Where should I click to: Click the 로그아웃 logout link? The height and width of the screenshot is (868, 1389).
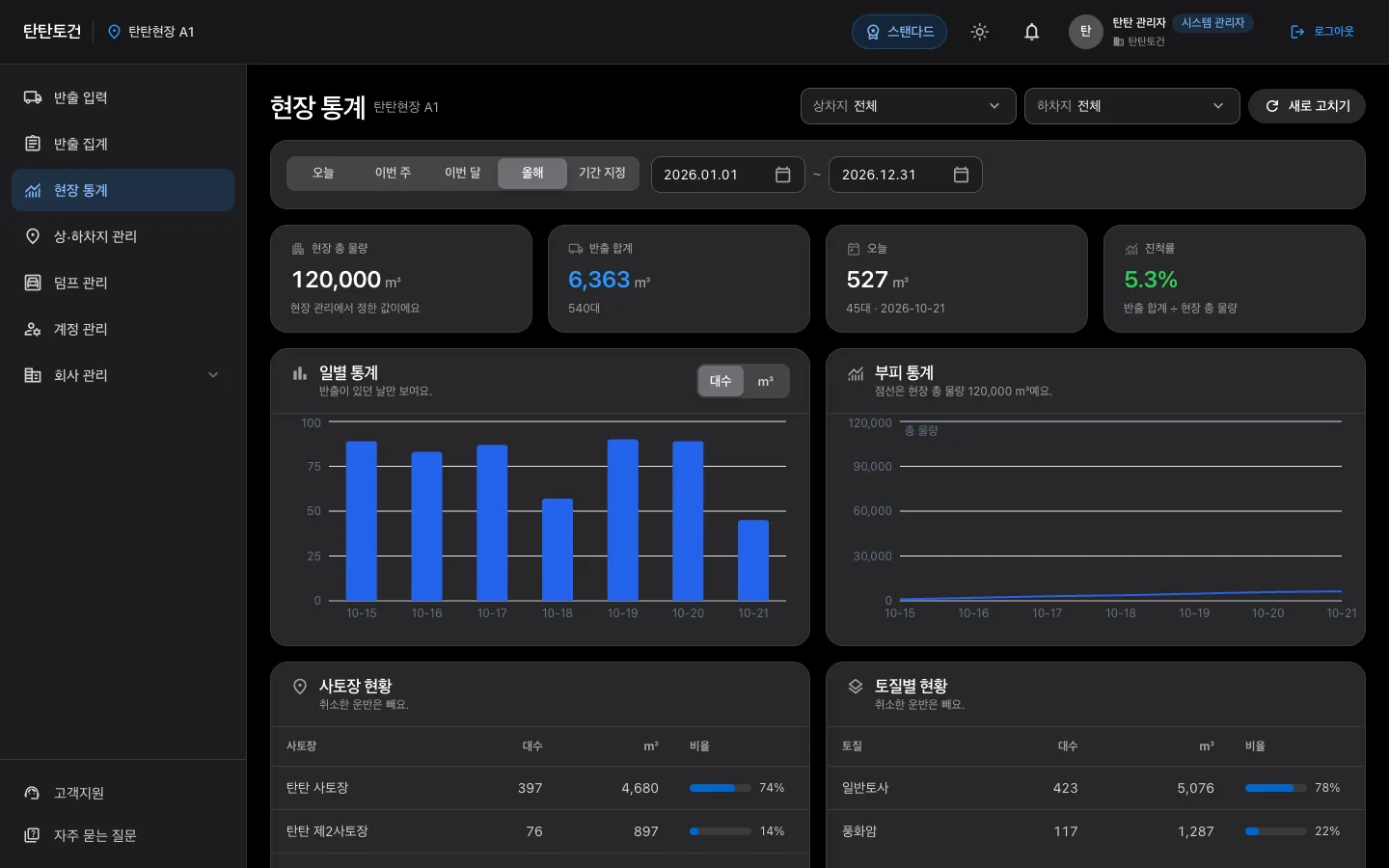[x=1322, y=32]
